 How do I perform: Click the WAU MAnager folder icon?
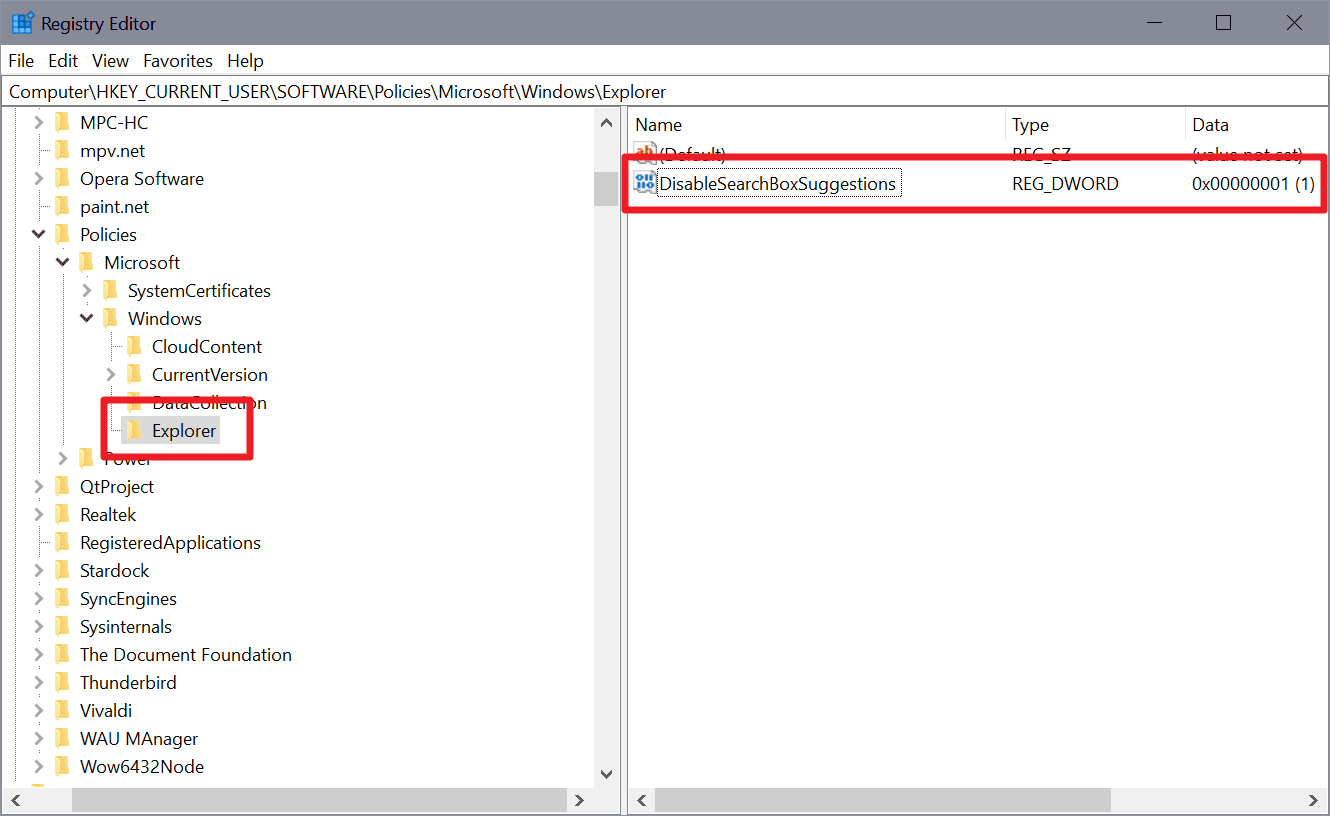tap(63, 739)
